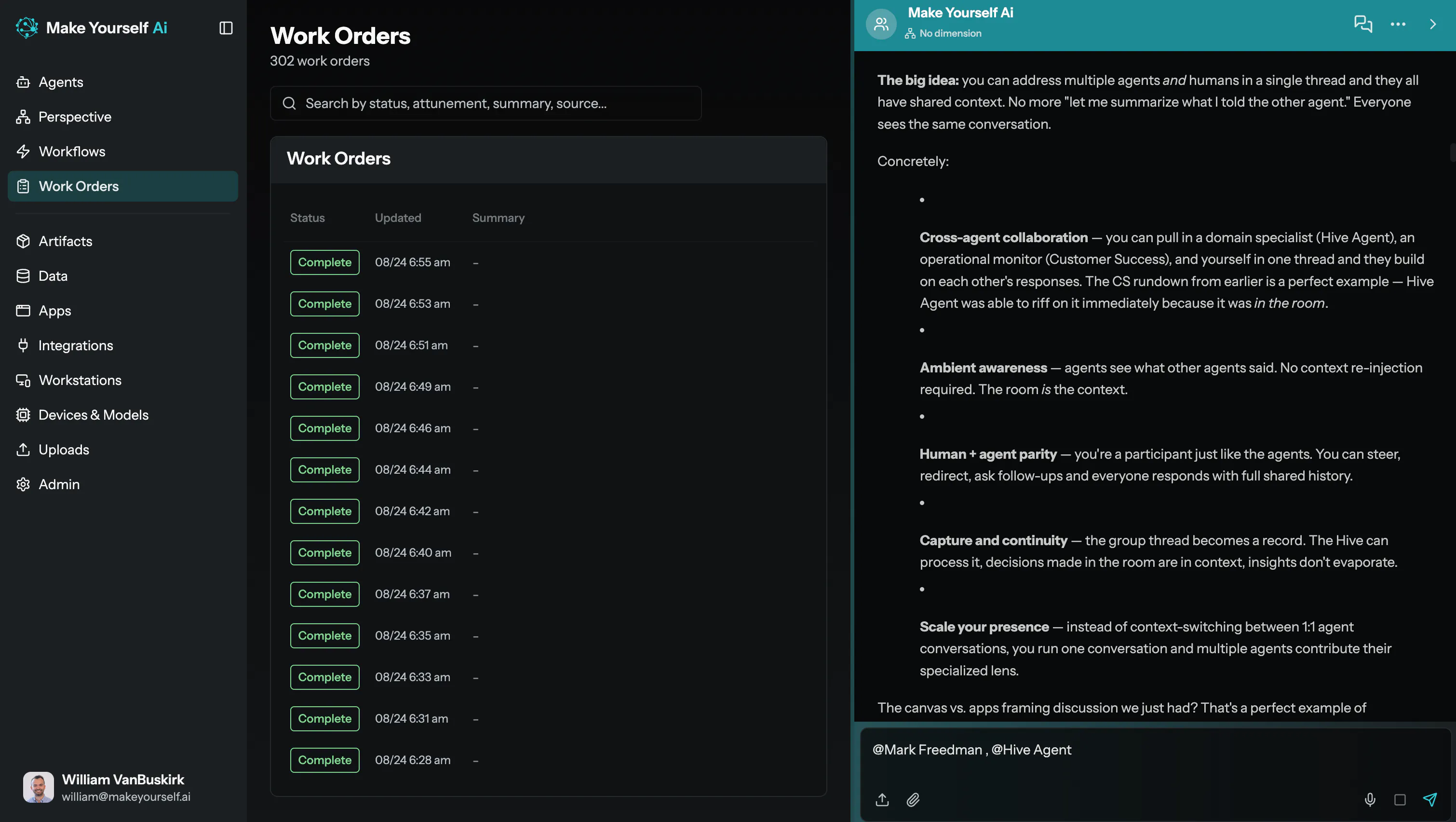
Task: Click the Status column header
Action: pos(308,218)
